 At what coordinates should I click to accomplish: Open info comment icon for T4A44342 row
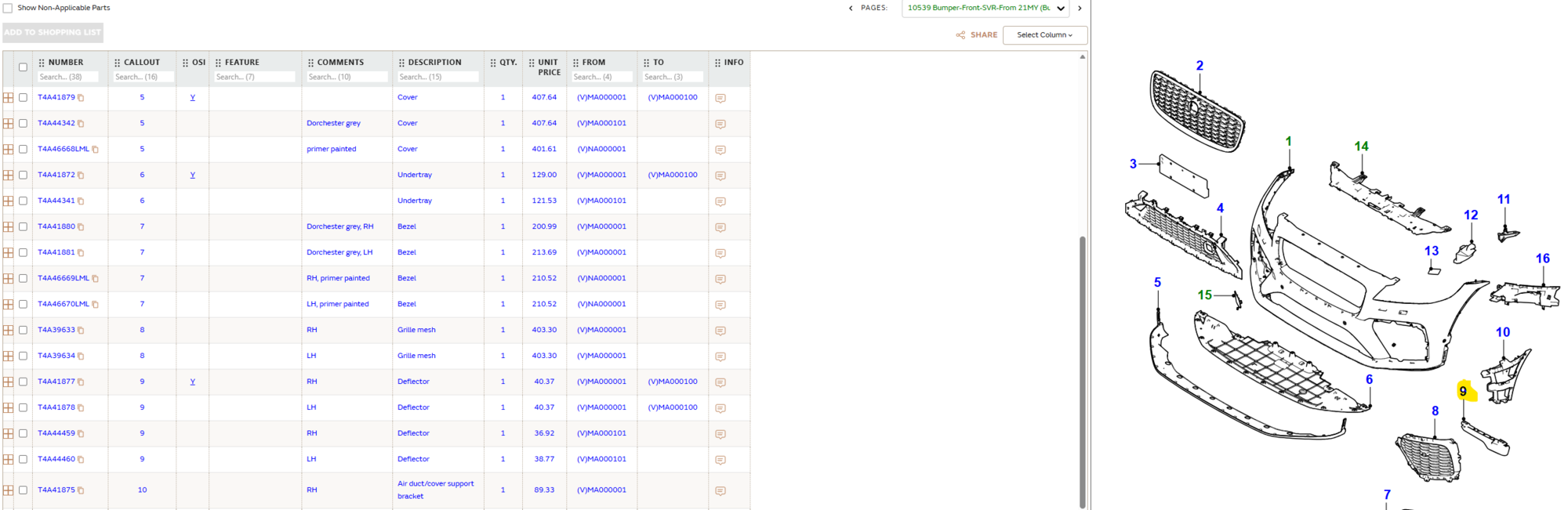coord(720,124)
